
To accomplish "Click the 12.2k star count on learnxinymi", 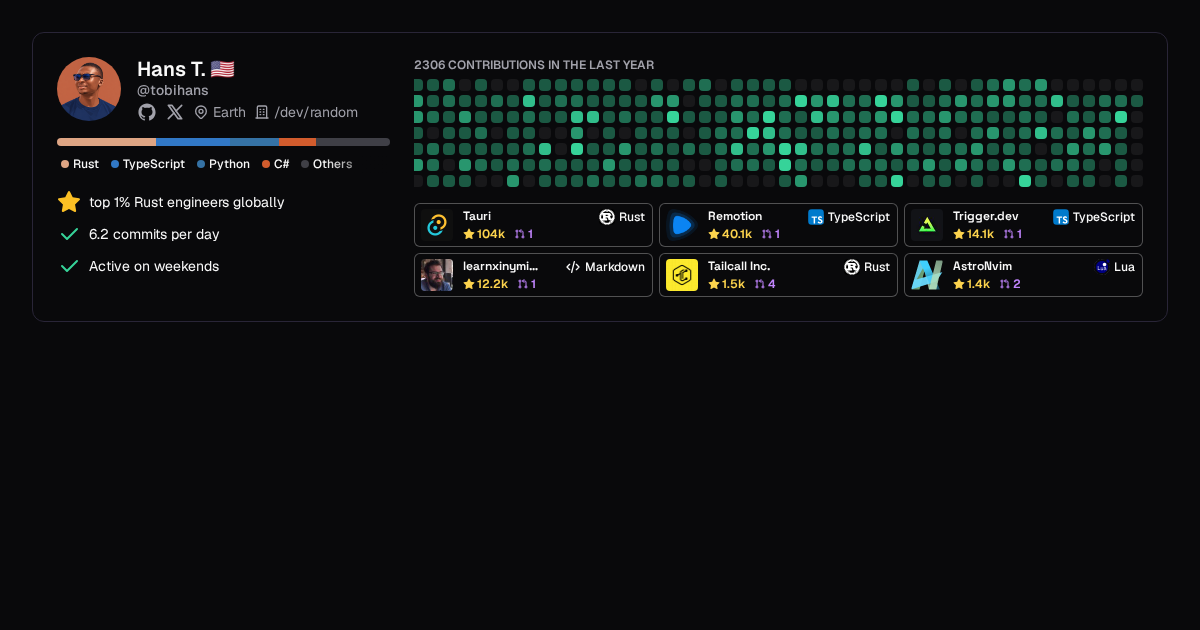I will [493, 284].
